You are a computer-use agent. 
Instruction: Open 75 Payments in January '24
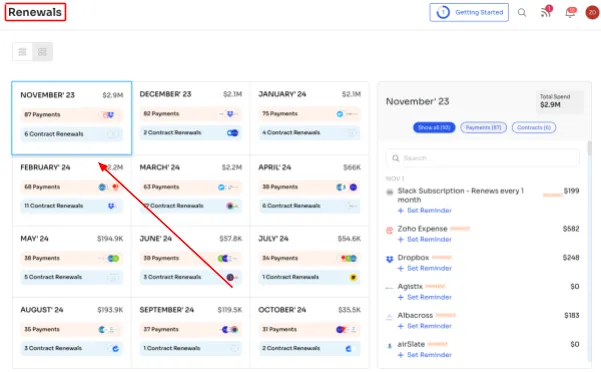309,114
